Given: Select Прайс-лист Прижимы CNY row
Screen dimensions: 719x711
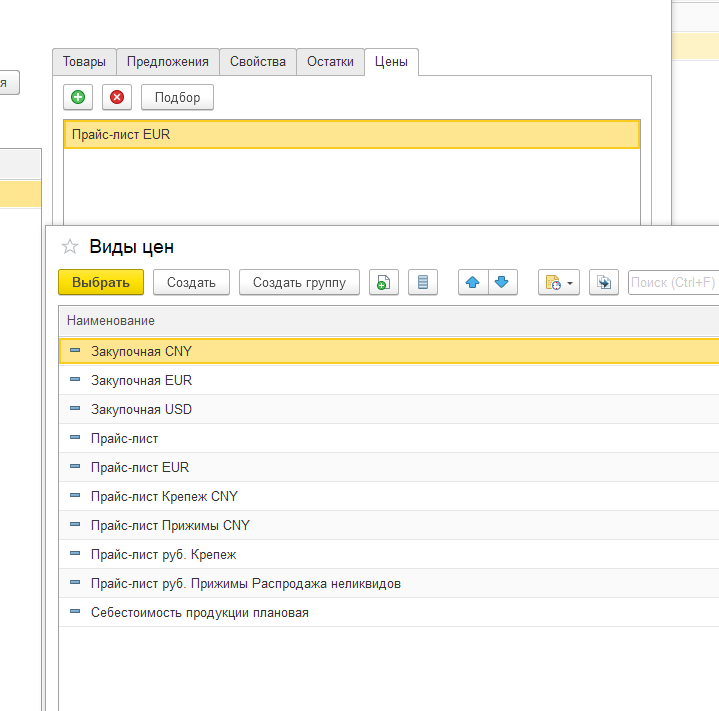Looking at the screenshot, I should [389, 525].
